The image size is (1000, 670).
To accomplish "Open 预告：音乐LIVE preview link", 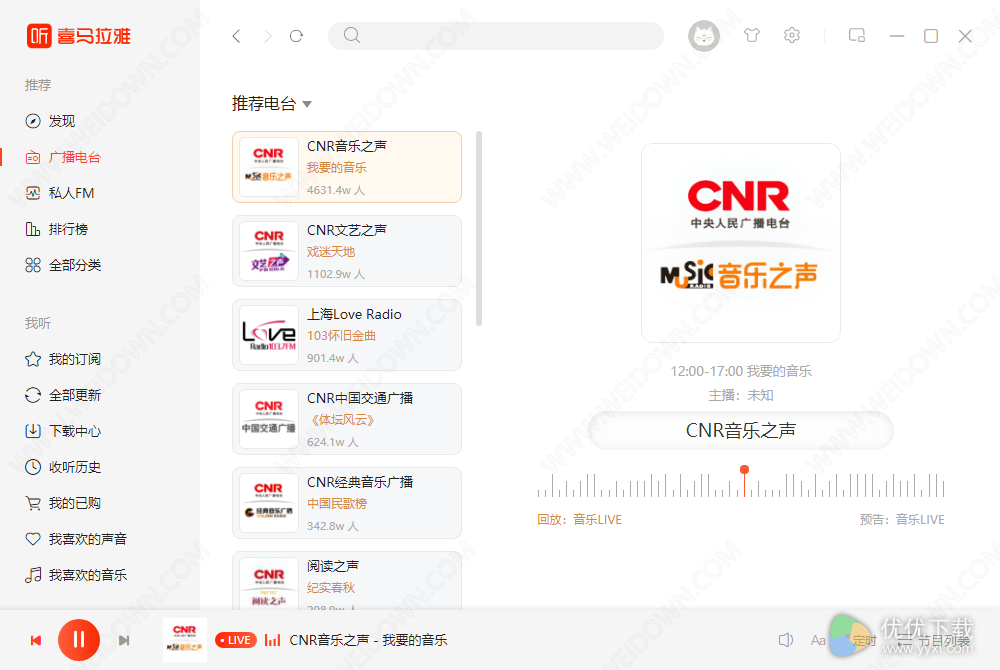I will click(902, 520).
